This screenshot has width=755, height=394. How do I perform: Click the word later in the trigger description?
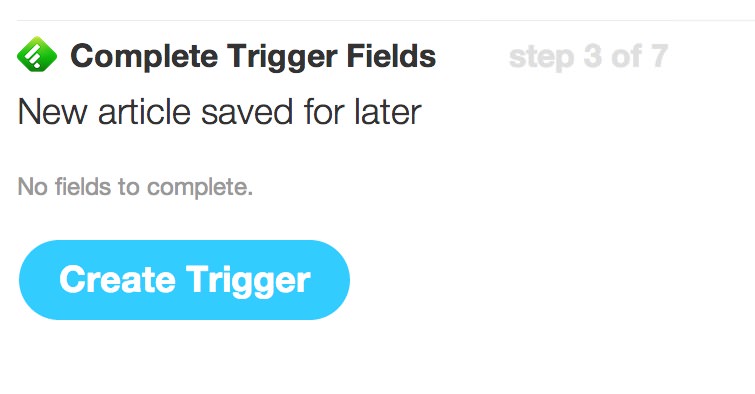[388, 112]
